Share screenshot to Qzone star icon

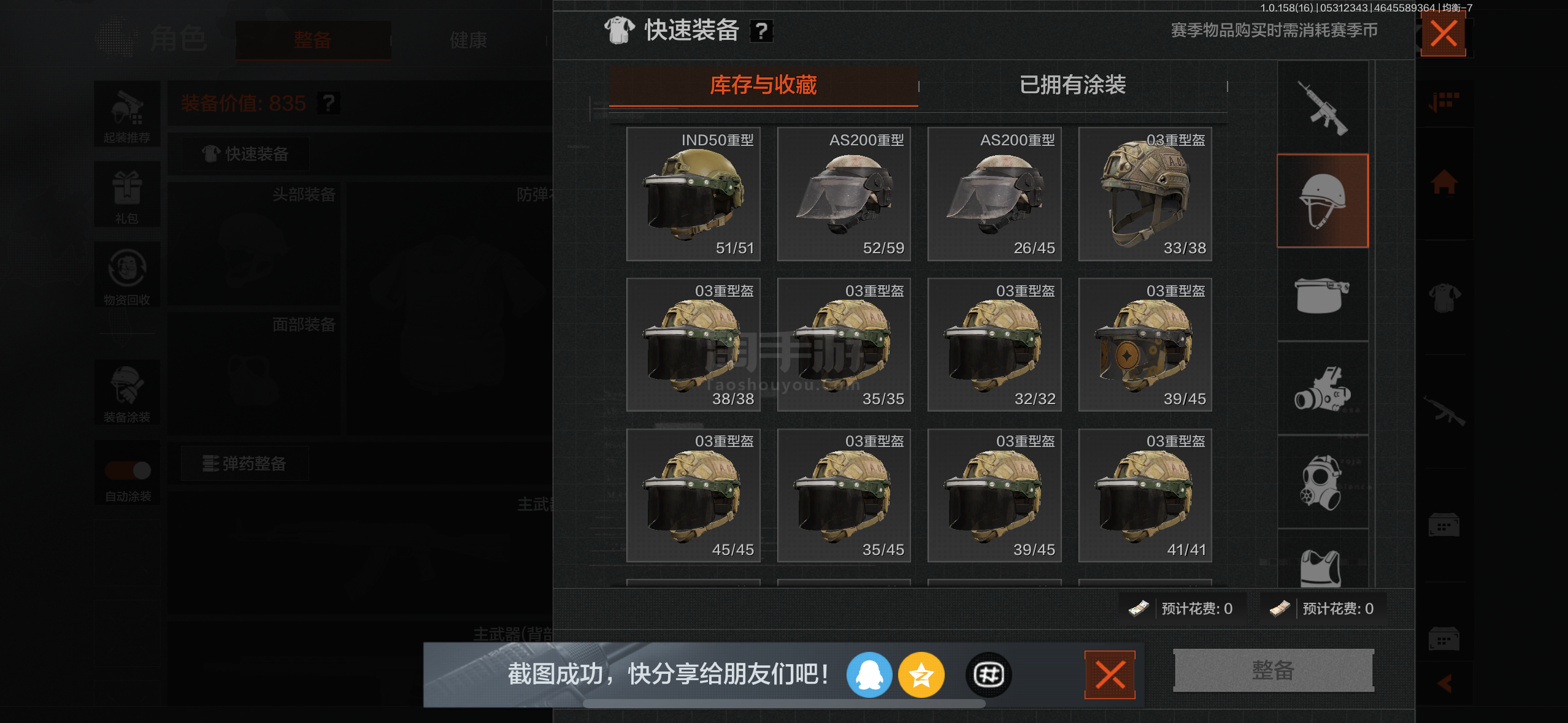click(x=921, y=675)
